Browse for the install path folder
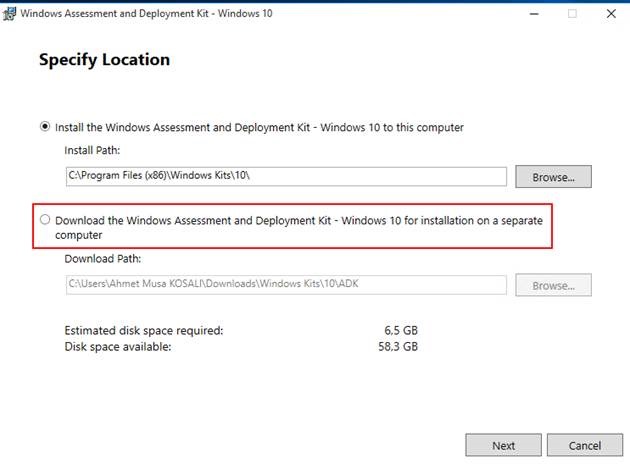 (553, 177)
